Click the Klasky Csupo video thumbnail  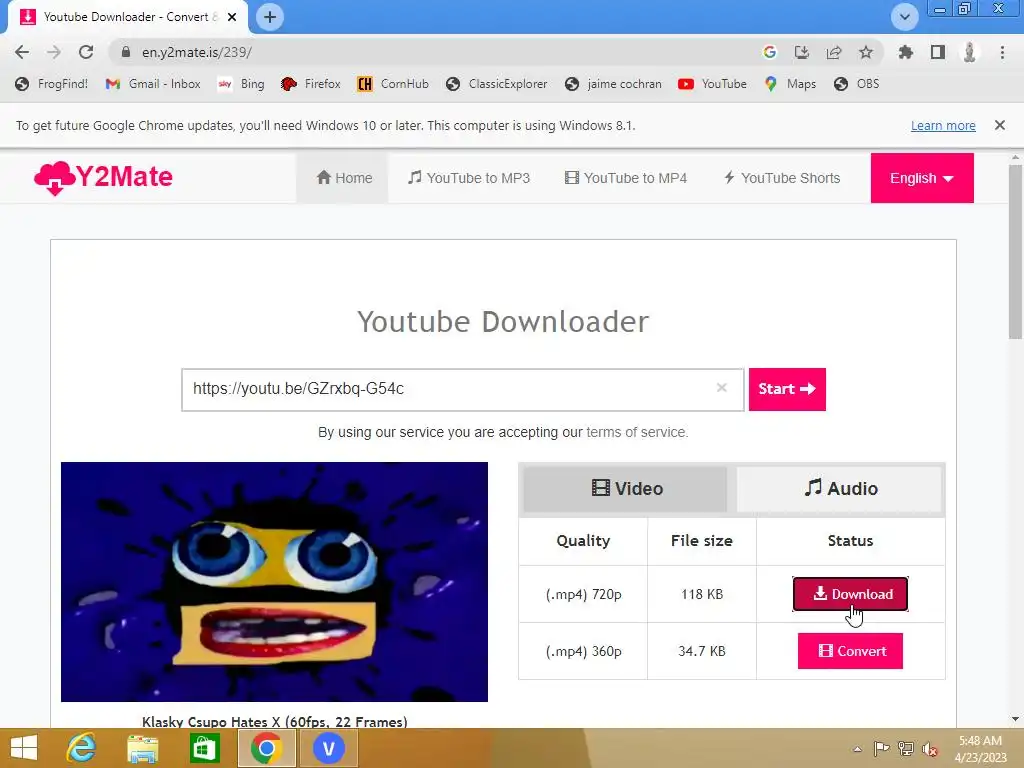(x=274, y=582)
